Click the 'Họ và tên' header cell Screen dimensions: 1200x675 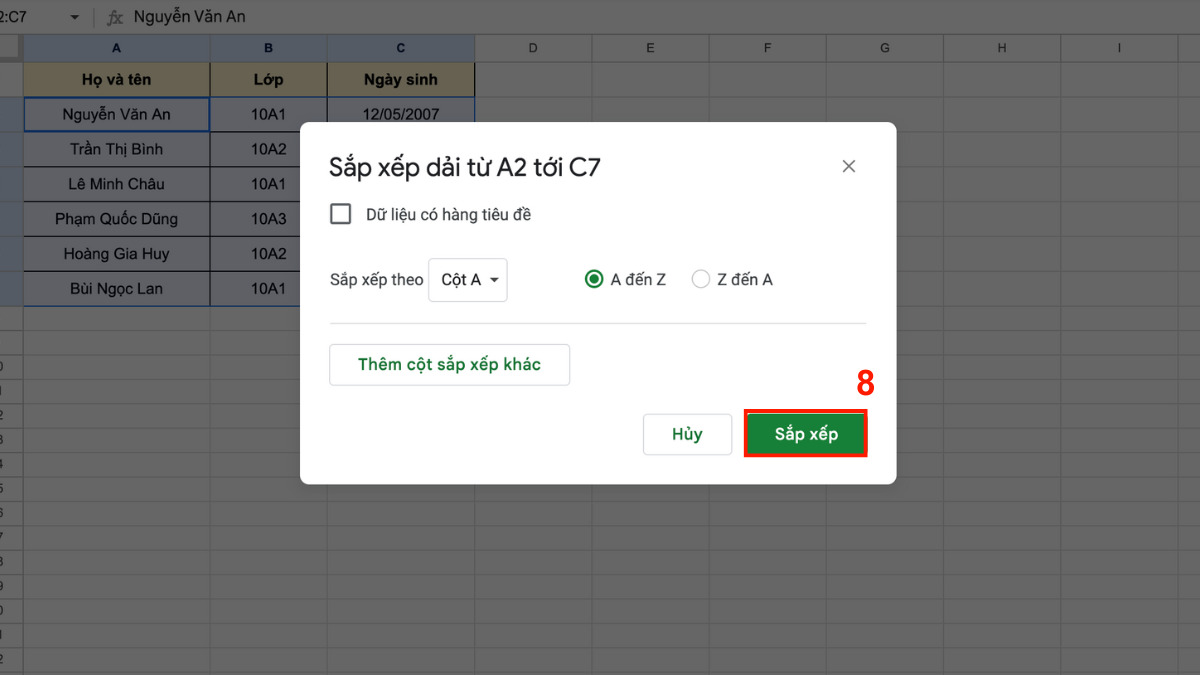click(117, 80)
